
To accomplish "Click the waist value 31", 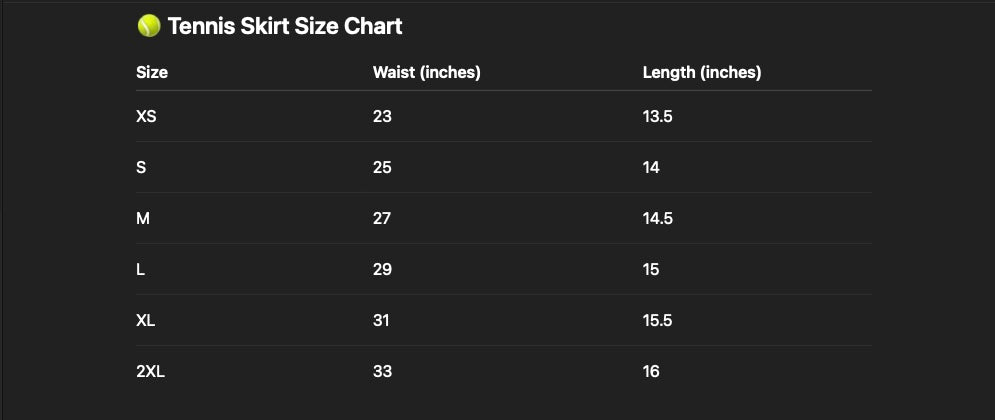I will click(381, 320).
